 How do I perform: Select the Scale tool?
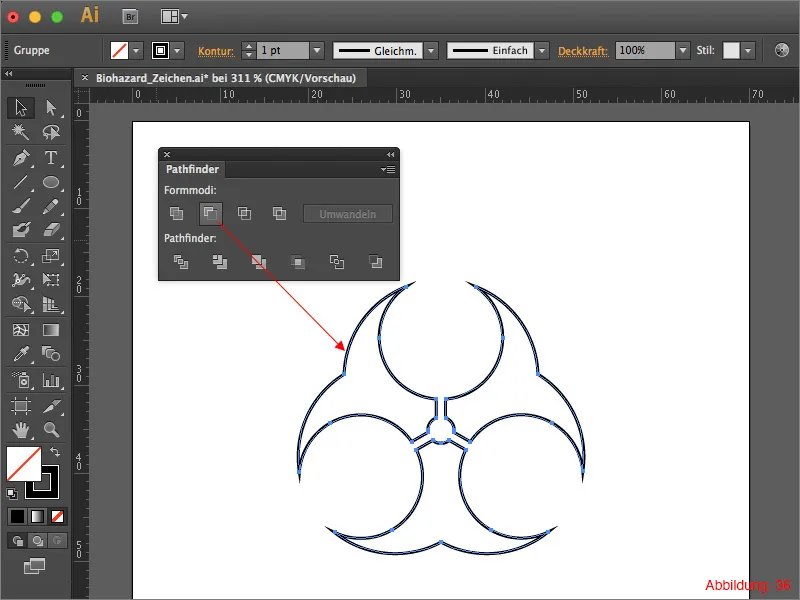click(51, 256)
